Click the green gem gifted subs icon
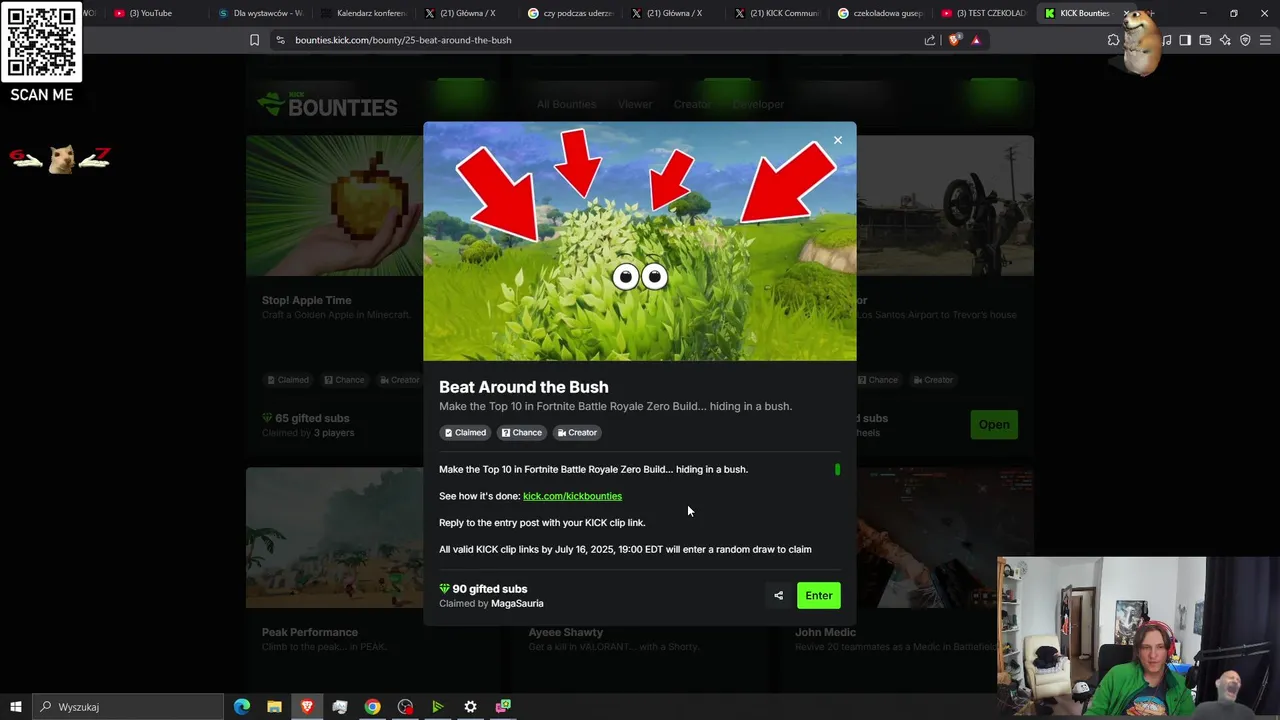Screen dimensions: 1280x720 (444, 589)
